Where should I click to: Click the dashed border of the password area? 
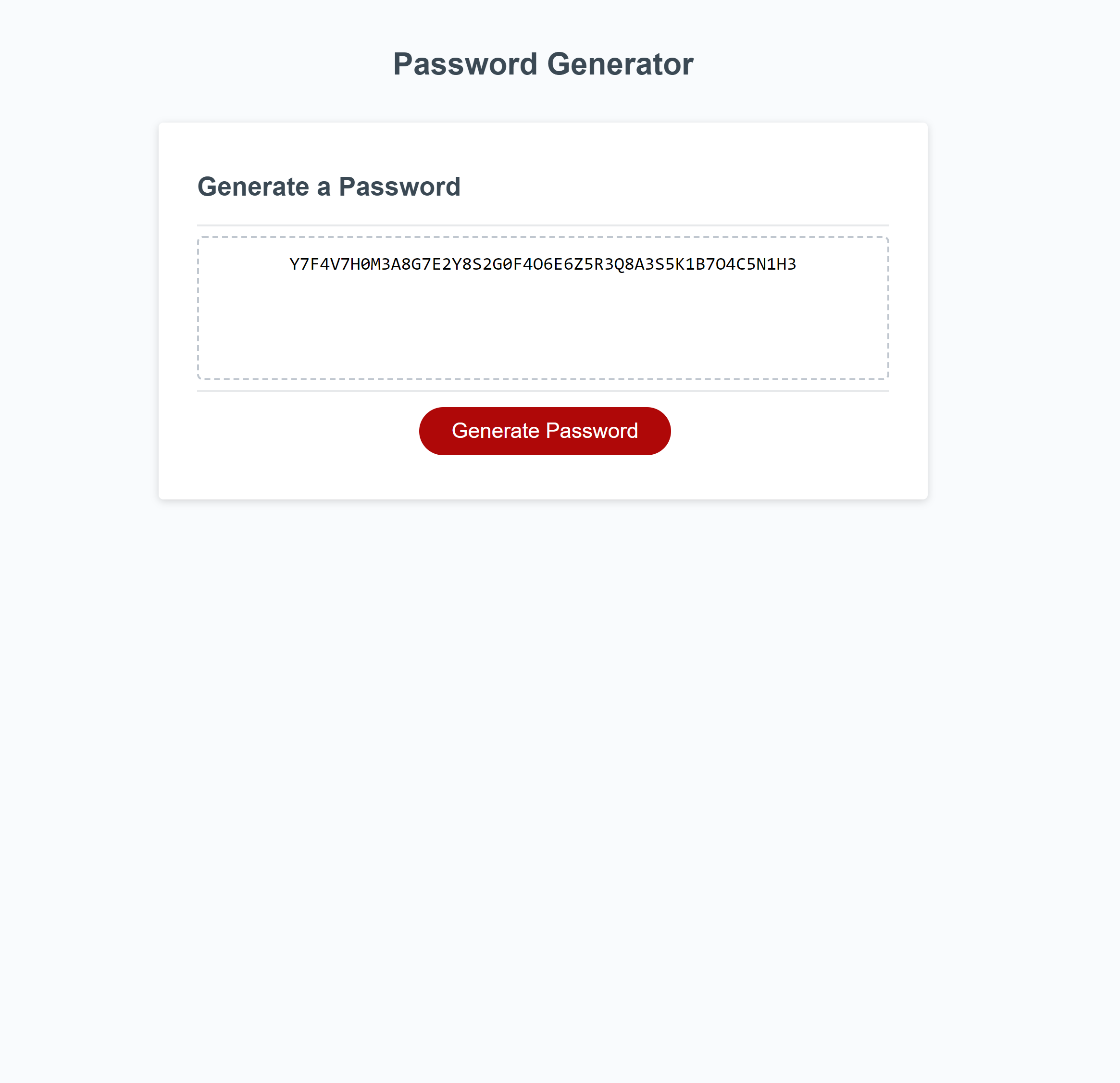click(x=543, y=236)
